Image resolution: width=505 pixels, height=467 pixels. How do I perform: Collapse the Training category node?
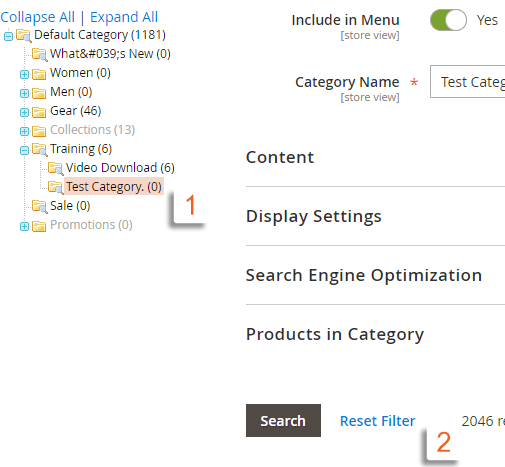24,150
